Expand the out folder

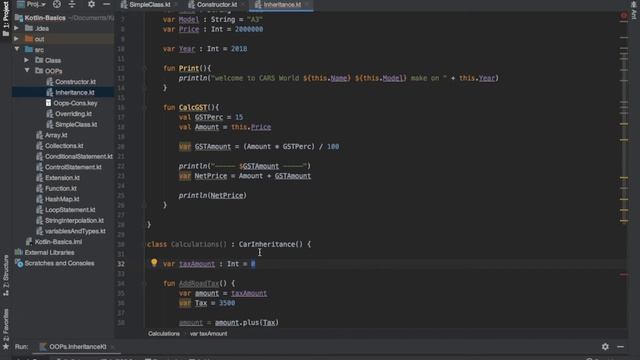(x=17, y=39)
